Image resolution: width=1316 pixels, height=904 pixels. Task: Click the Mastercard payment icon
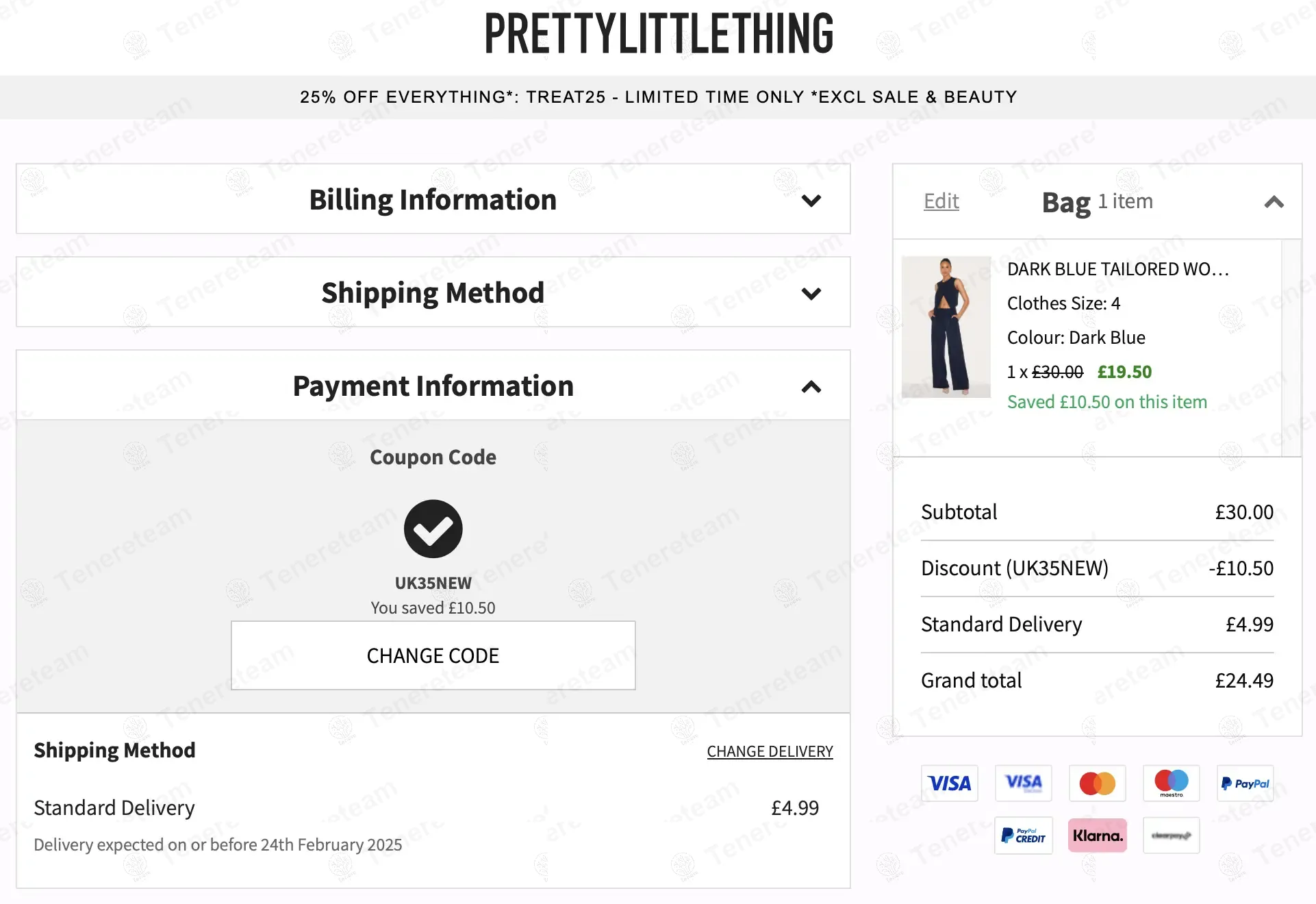click(1098, 783)
